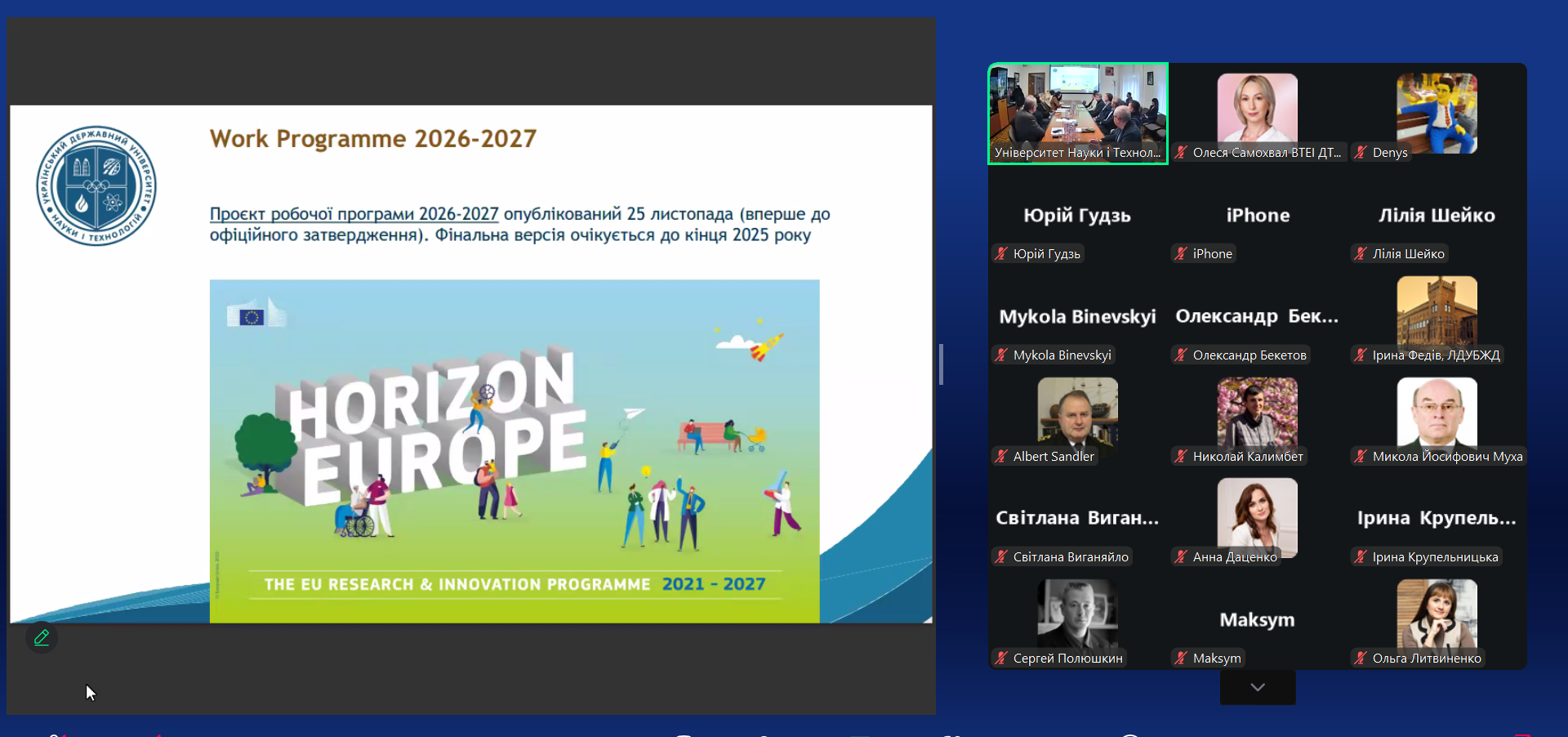Click muted mic icon beside Ольга Литвиненко
The image size is (1568, 737).
[1361, 659]
